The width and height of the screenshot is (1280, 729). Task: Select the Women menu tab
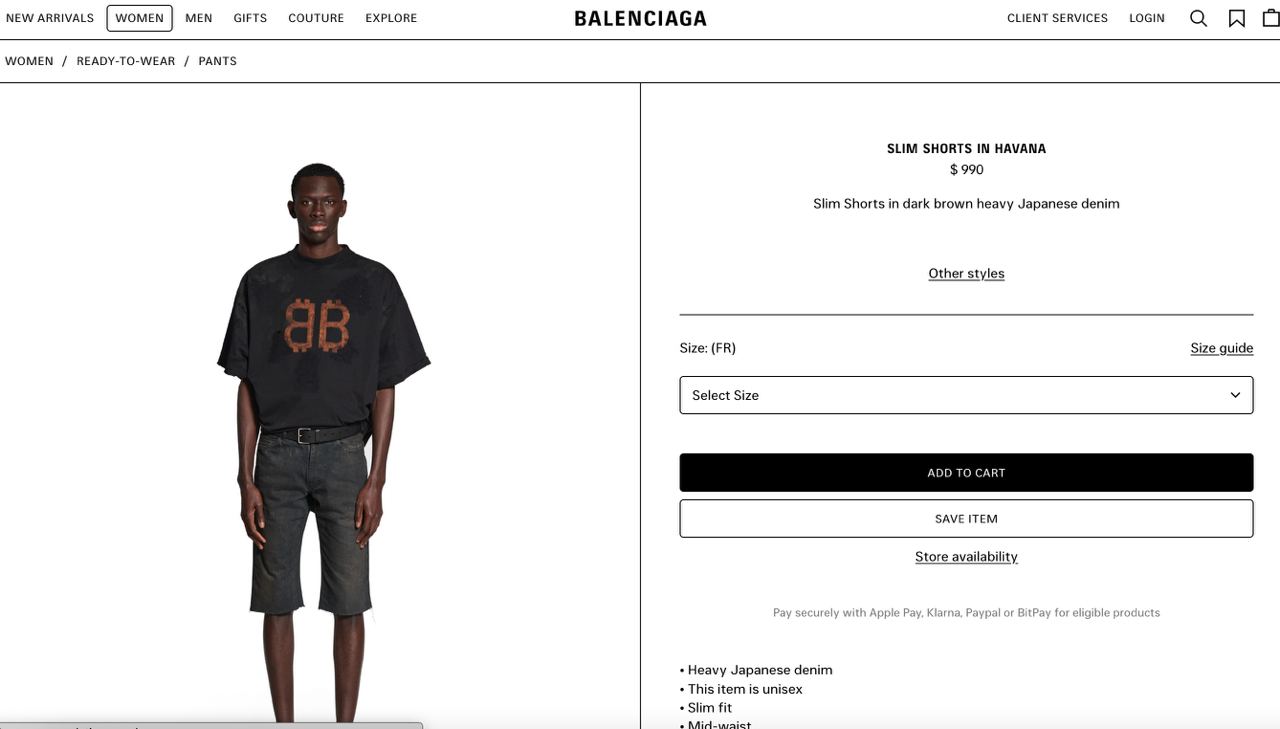139,18
